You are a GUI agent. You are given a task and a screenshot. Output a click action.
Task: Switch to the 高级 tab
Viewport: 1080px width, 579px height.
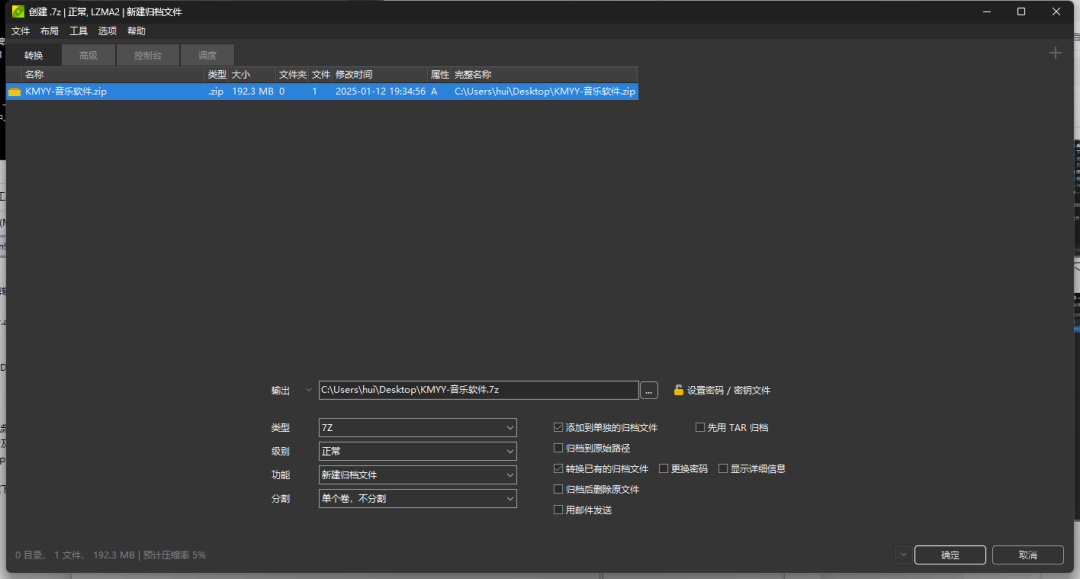tap(88, 54)
